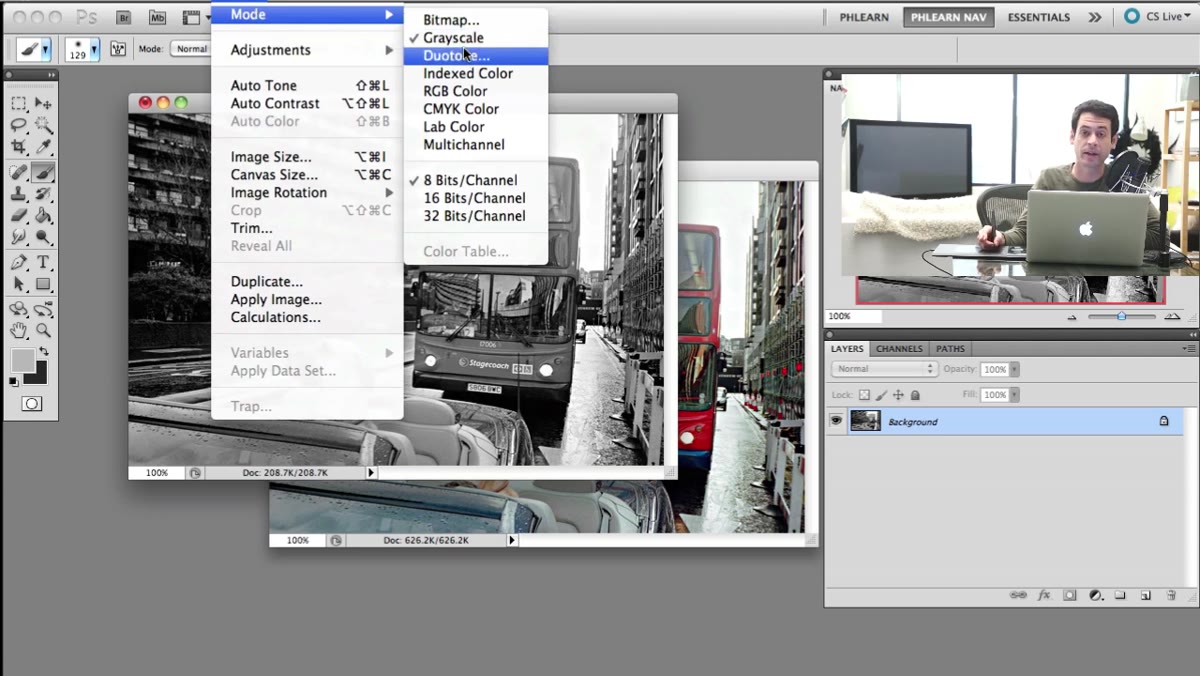
Task: Open the Fill slider arrow
Action: [1014, 395]
